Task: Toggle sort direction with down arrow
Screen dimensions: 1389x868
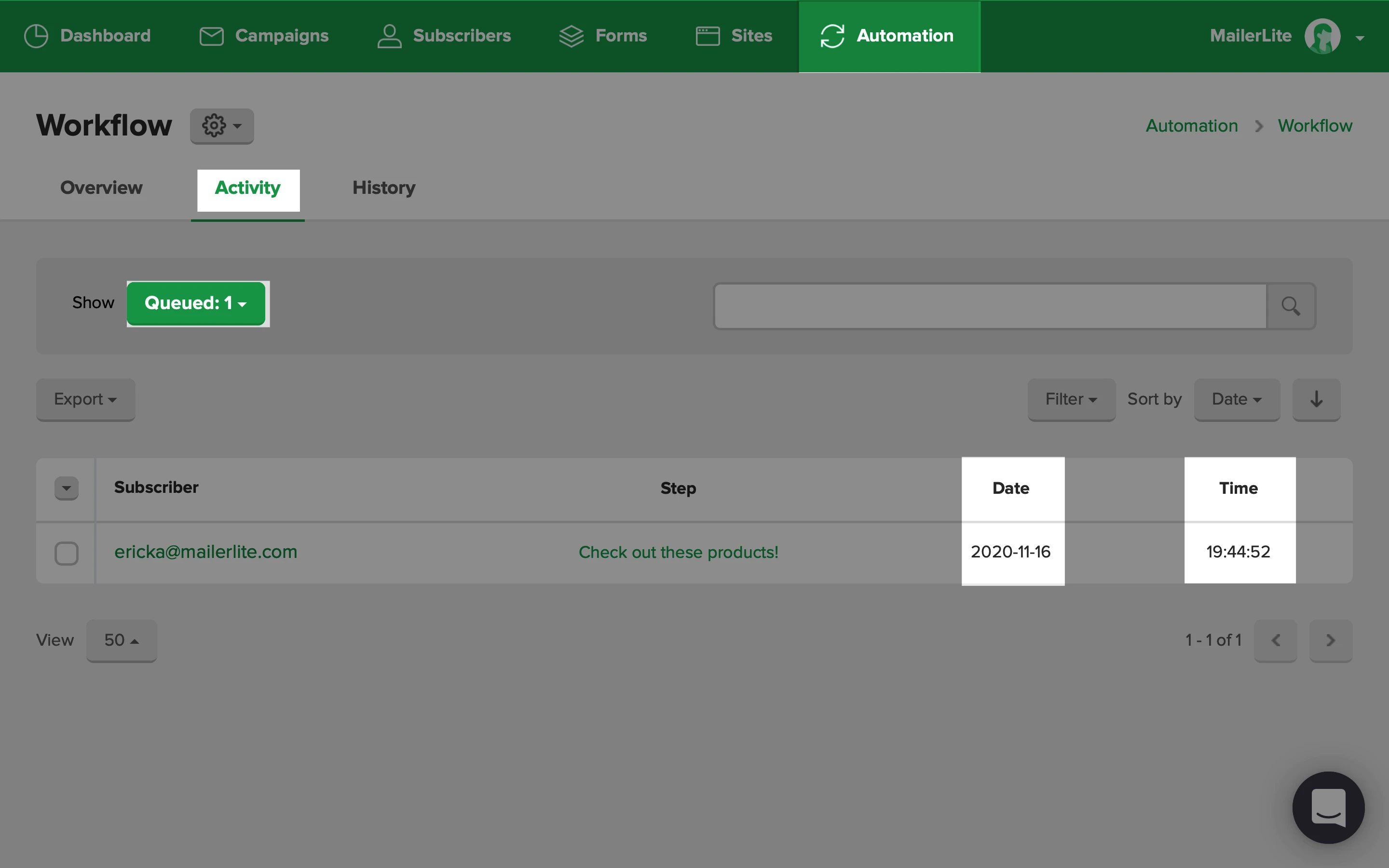Action: coord(1316,400)
